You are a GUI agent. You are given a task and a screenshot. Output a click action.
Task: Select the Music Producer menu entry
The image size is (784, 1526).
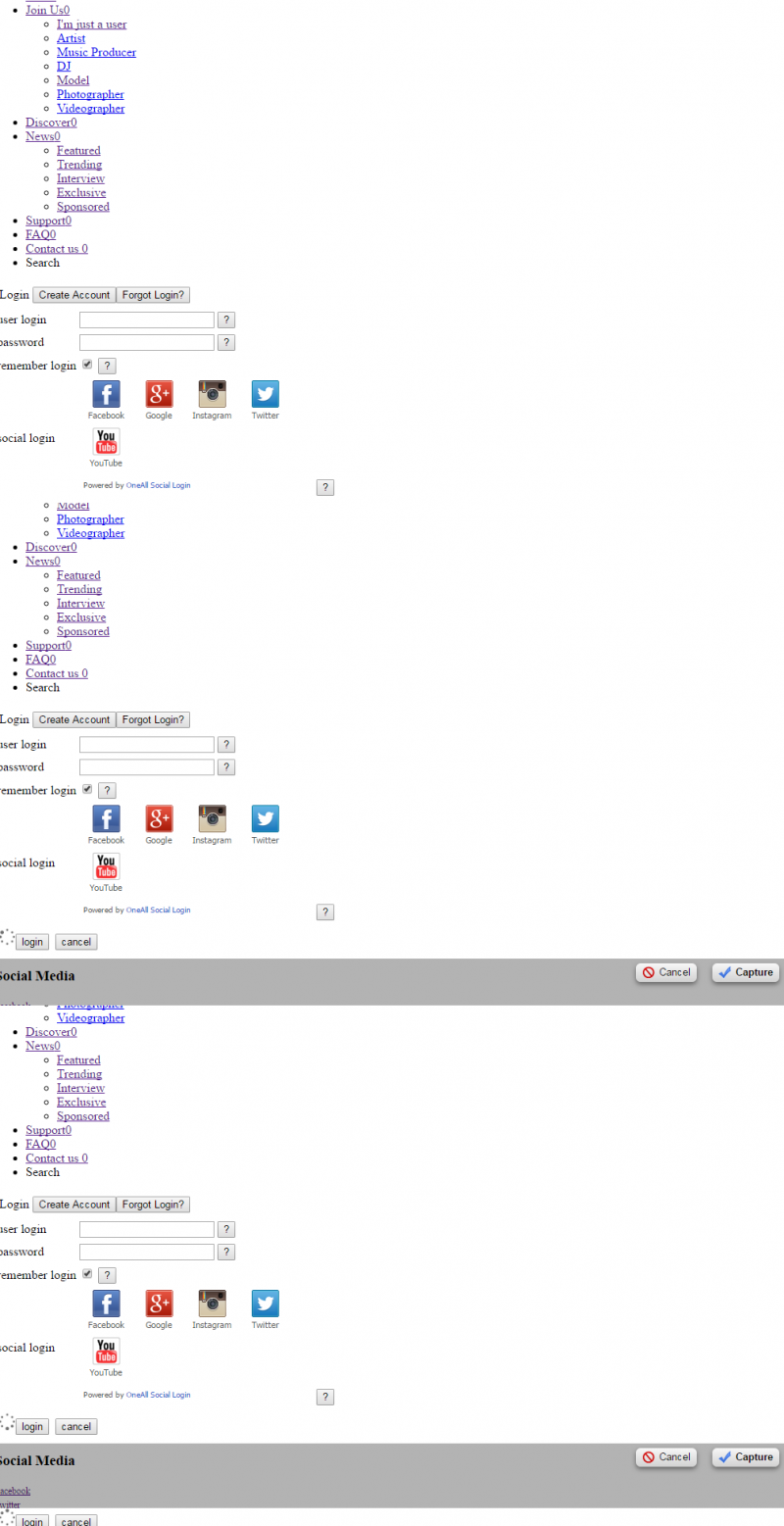click(x=96, y=52)
